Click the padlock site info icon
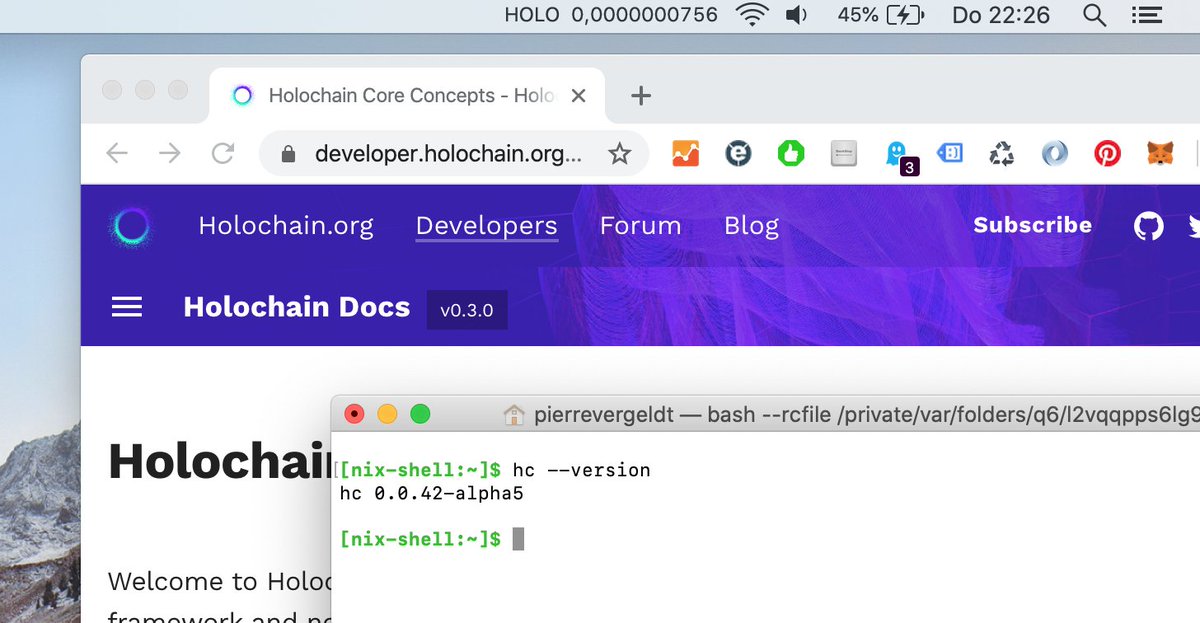 click(x=289, y=154)
